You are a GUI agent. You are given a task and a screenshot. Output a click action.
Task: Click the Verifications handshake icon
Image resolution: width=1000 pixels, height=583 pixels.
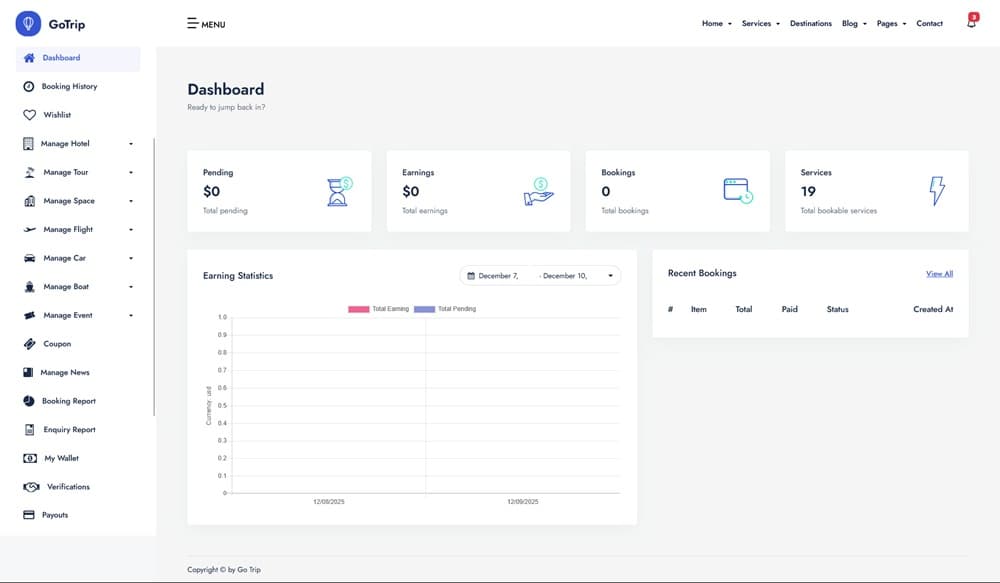29,487
